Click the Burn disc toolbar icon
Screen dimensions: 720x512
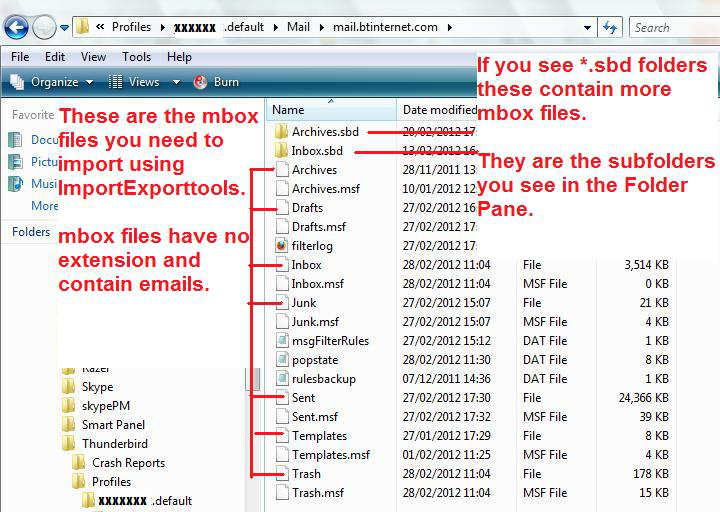pyautogui.click(x=200, y=82)
